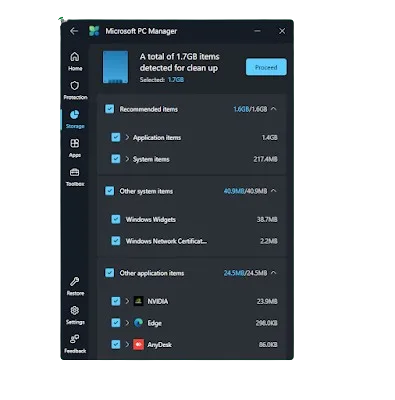Click the Home sidebar label
The height and width of the screenshot is (400, 395).
pyautogui.click(x=75, y=68)
